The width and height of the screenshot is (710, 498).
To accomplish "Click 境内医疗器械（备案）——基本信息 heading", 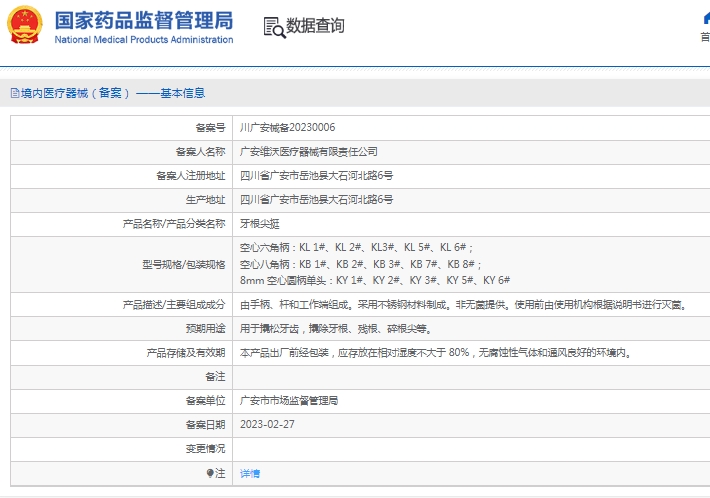I will (x=113, y=93).
